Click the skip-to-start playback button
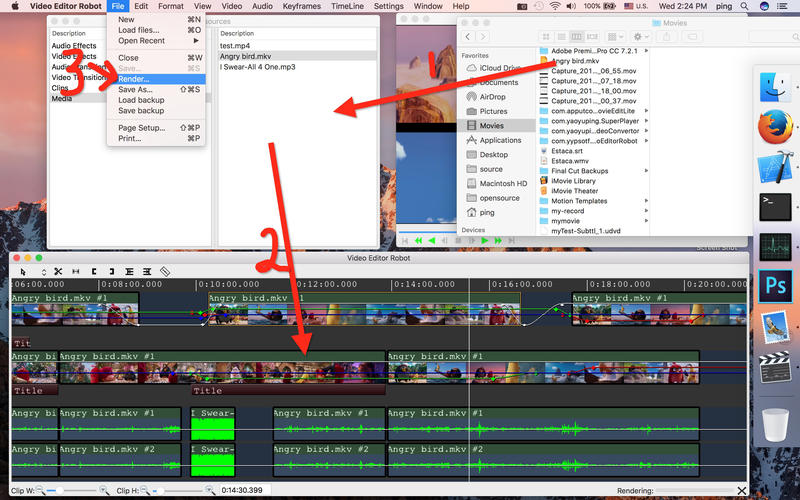This screenshot has width=800, height=500. pyautogui.click(x=405, y=240)
